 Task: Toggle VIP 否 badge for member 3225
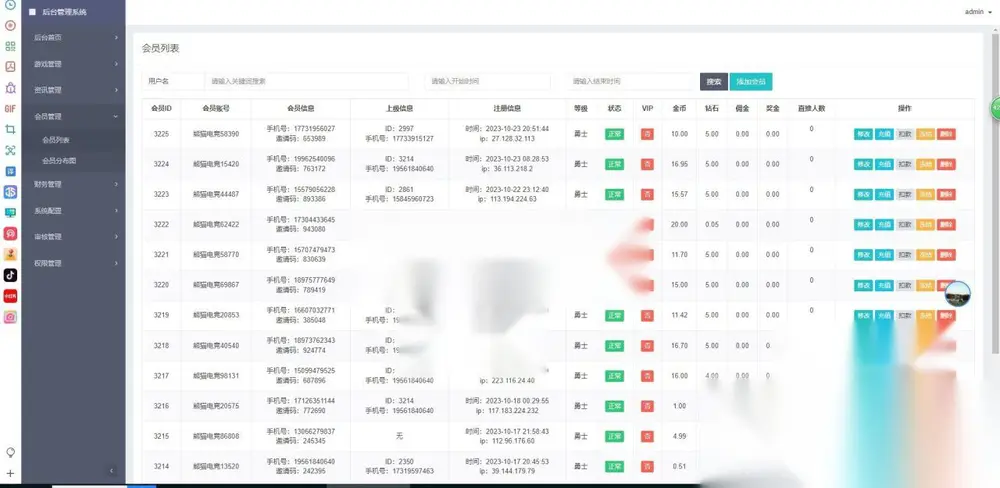coord(647,134)
